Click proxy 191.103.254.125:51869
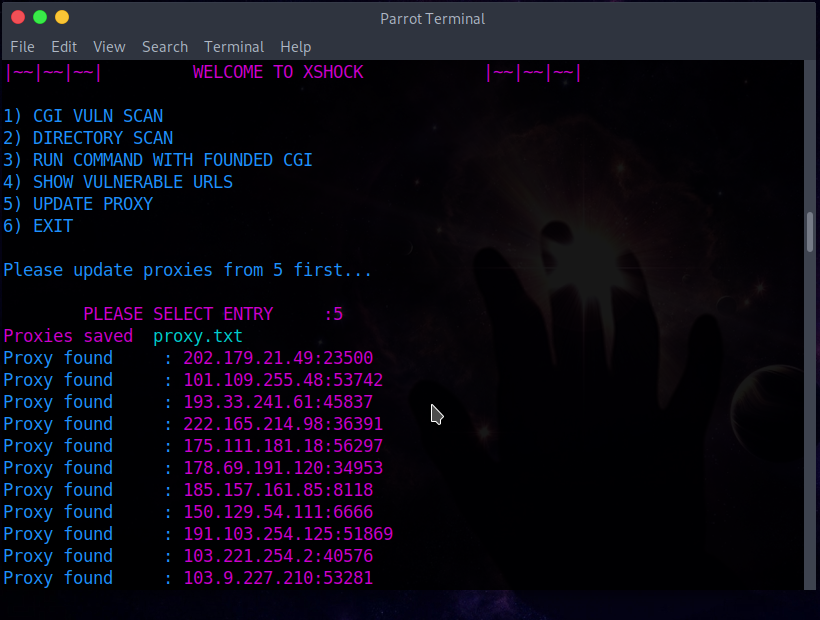 [x=288, y=534]
